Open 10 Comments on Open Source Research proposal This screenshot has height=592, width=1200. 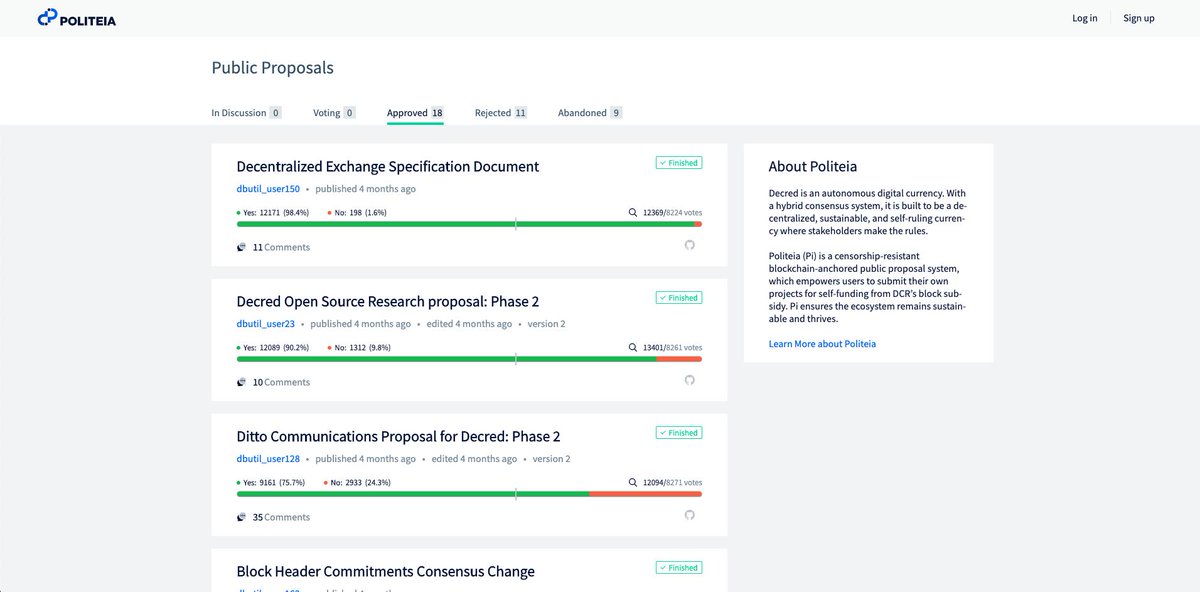pos(281,382)
